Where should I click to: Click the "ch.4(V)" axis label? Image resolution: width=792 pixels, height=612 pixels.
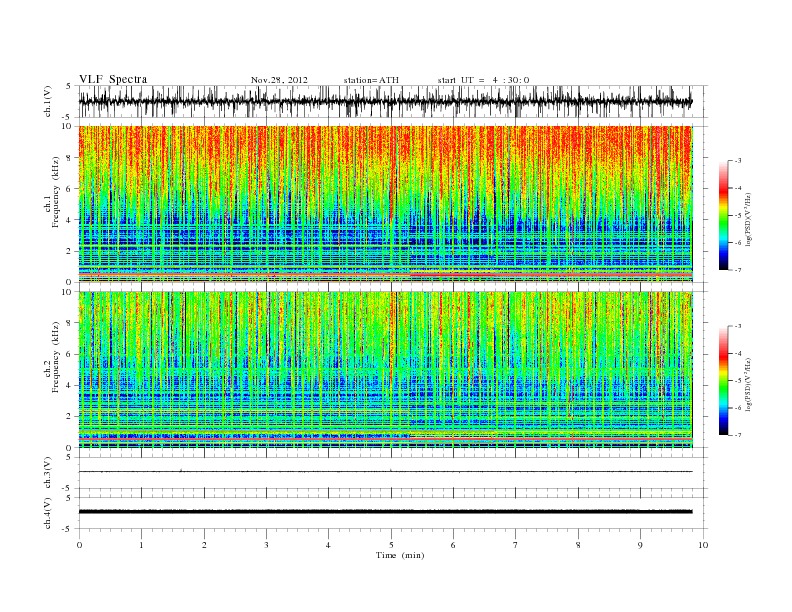coord(48,513)
